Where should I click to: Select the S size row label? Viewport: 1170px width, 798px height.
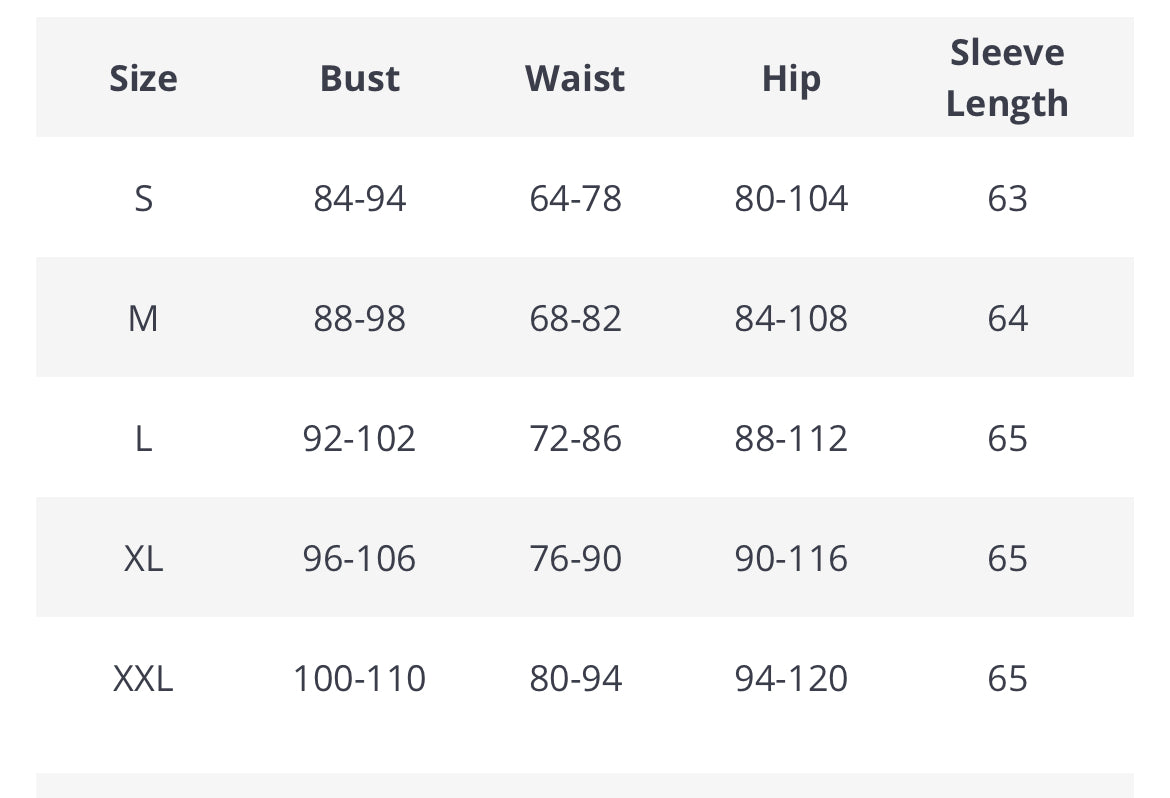point(143,199)
